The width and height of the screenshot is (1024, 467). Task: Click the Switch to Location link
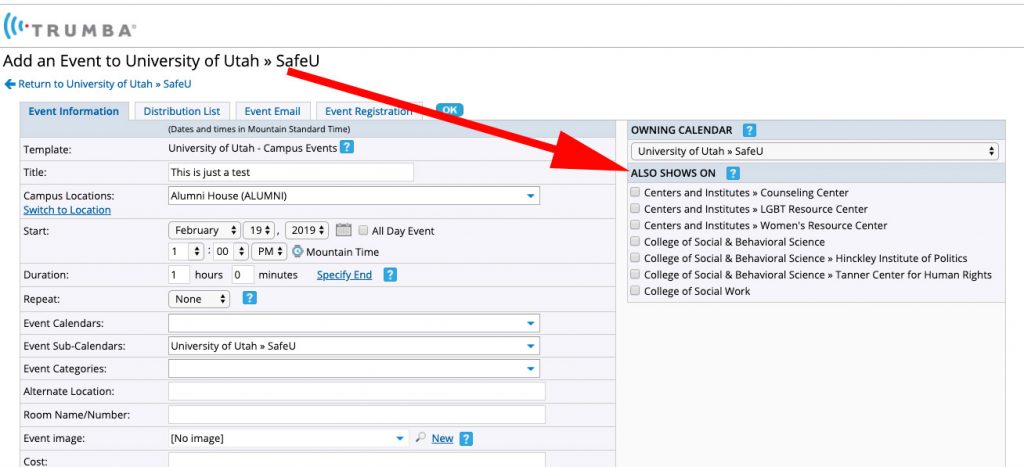coord(67,210)
